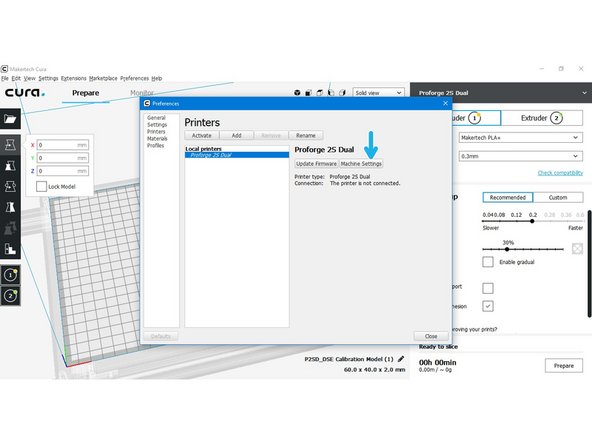Screen dimensions: 592x444
Task: Open the View menu
Action: [29, 78]
